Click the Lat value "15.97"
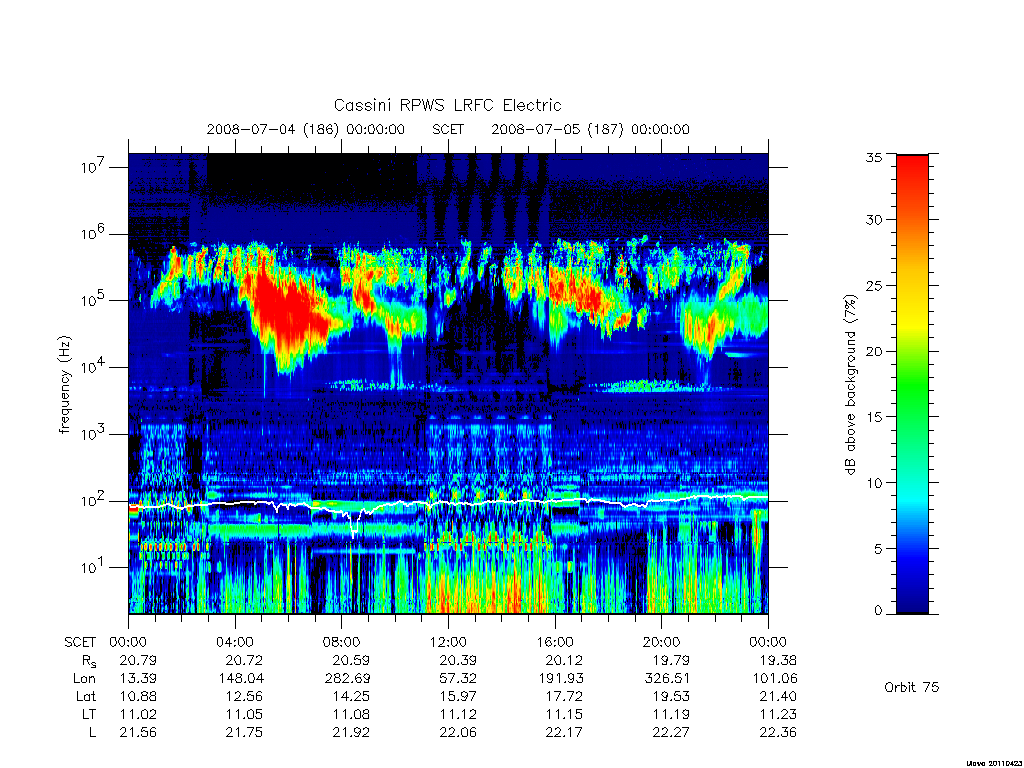This screenshot has width=1024, height=768. [x=458, y=696]
